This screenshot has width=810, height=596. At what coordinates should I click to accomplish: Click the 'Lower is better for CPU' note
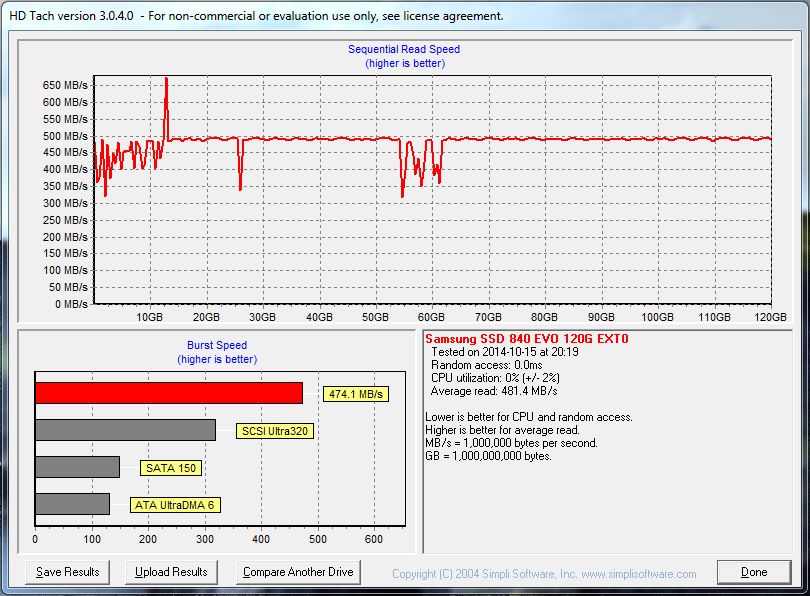point(528,417)
